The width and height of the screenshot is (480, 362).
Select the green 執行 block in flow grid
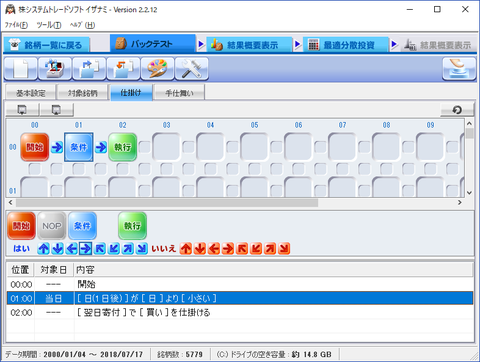123,147
